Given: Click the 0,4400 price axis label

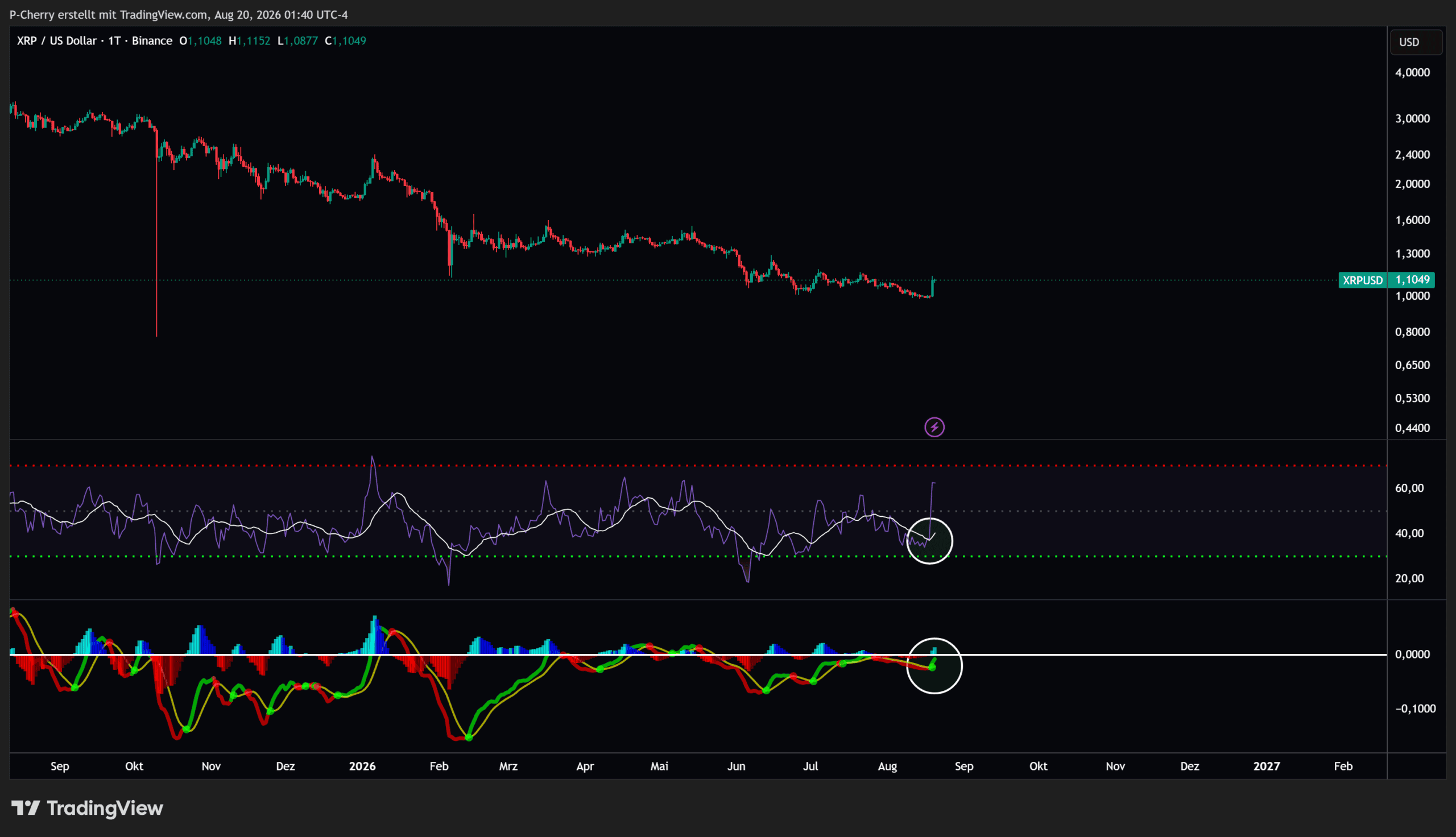Looking at the screenshot, I should (x=1412, y=428).
